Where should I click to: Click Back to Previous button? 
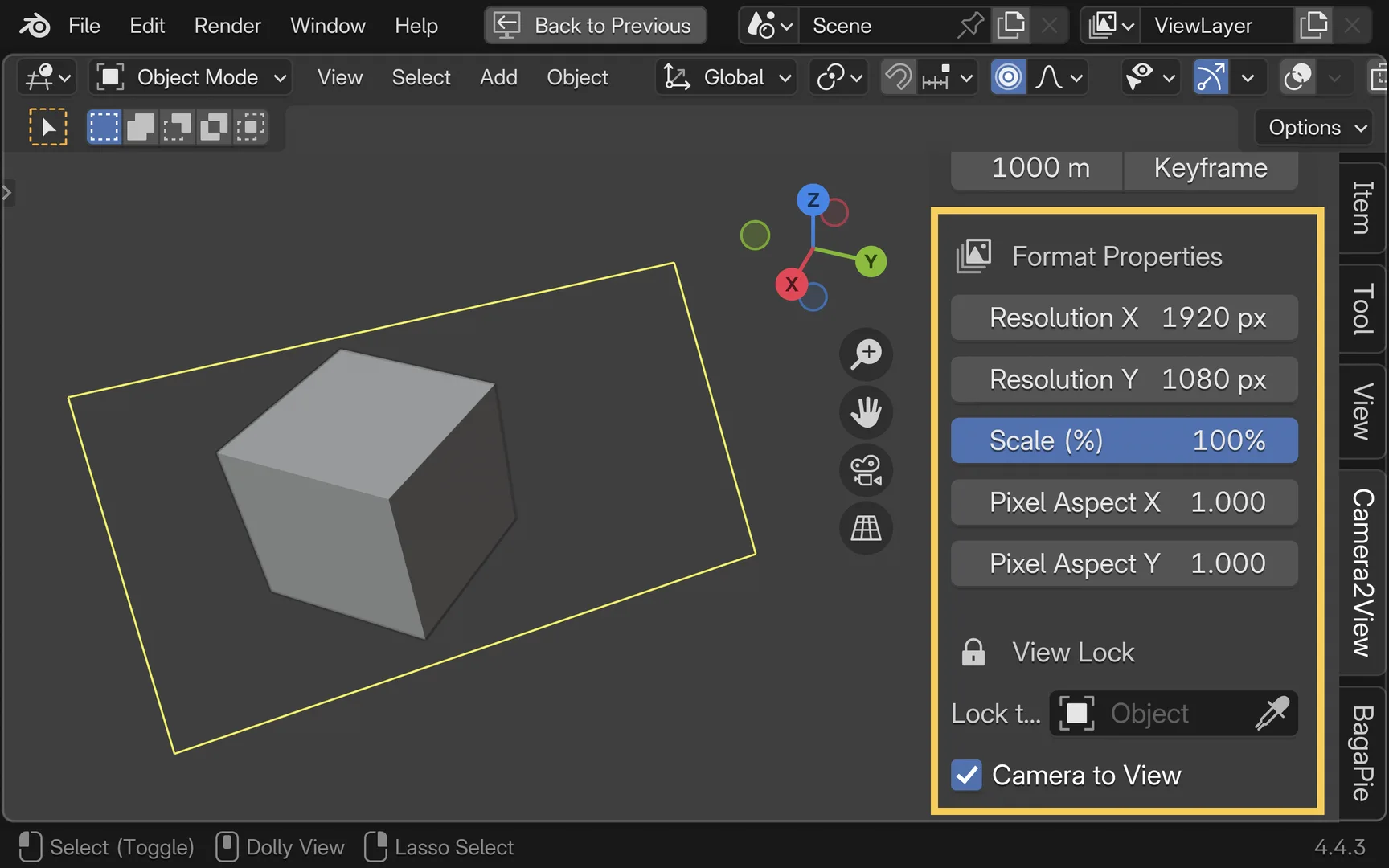point(596,26)
